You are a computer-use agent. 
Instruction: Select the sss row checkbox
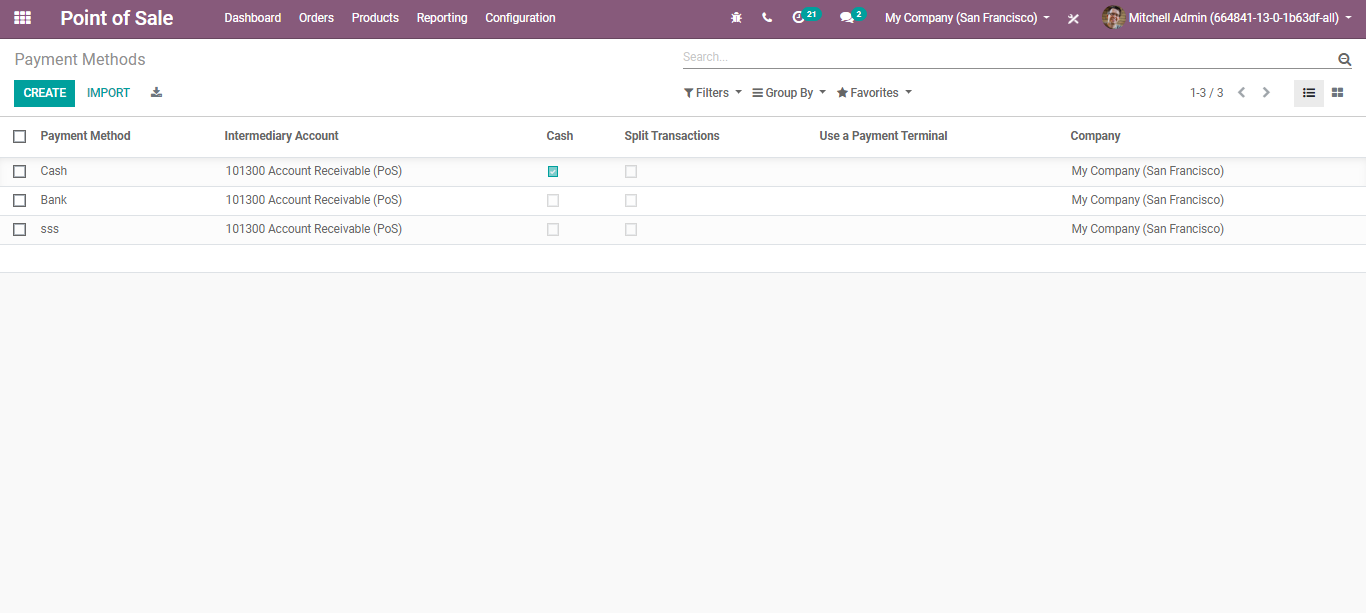tap(19, 229)
